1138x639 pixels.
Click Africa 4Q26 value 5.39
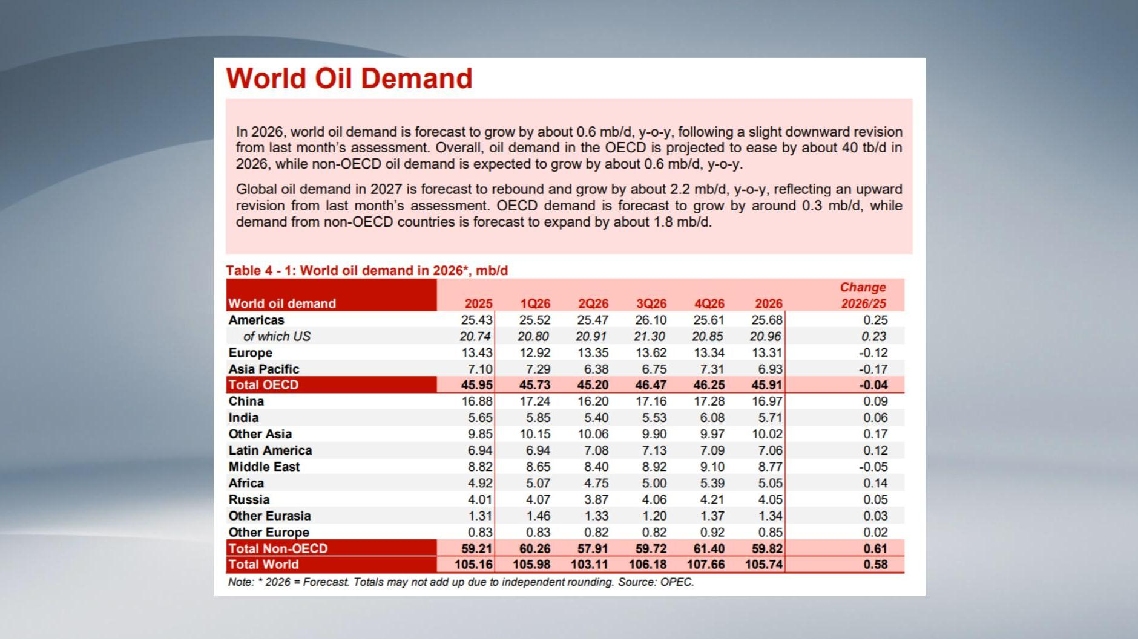(x=713, y=483)
